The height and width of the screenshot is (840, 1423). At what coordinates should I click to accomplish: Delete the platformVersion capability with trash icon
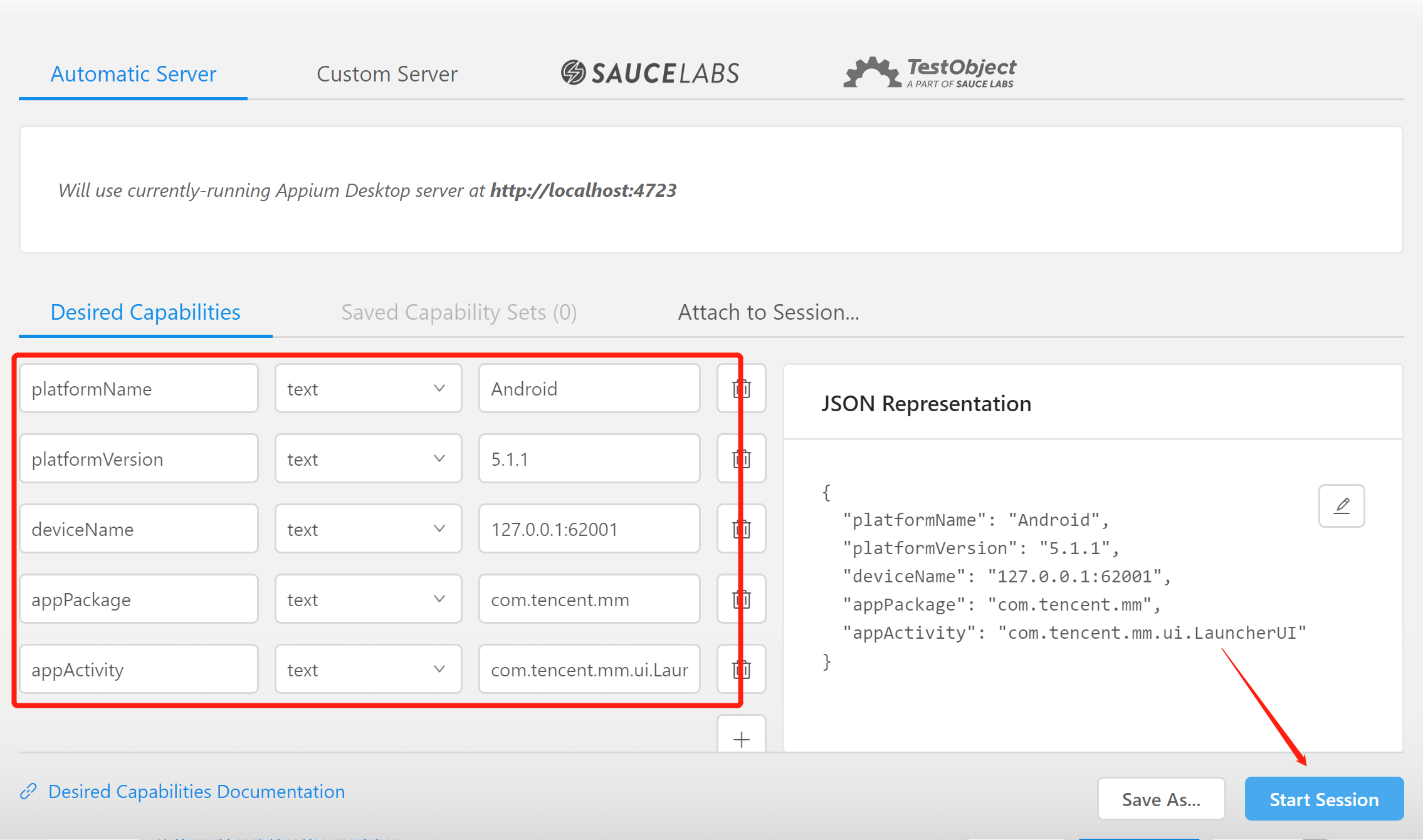click(x=742, y=459)
